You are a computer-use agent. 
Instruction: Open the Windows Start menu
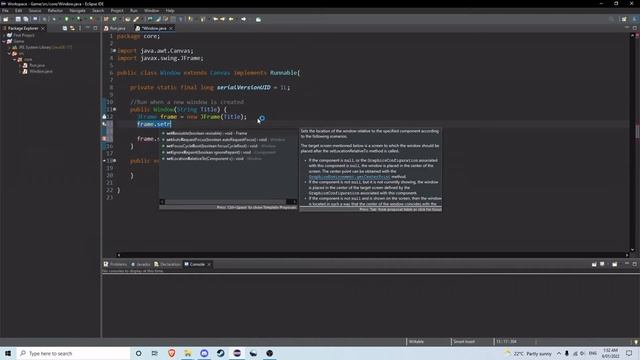8,353
